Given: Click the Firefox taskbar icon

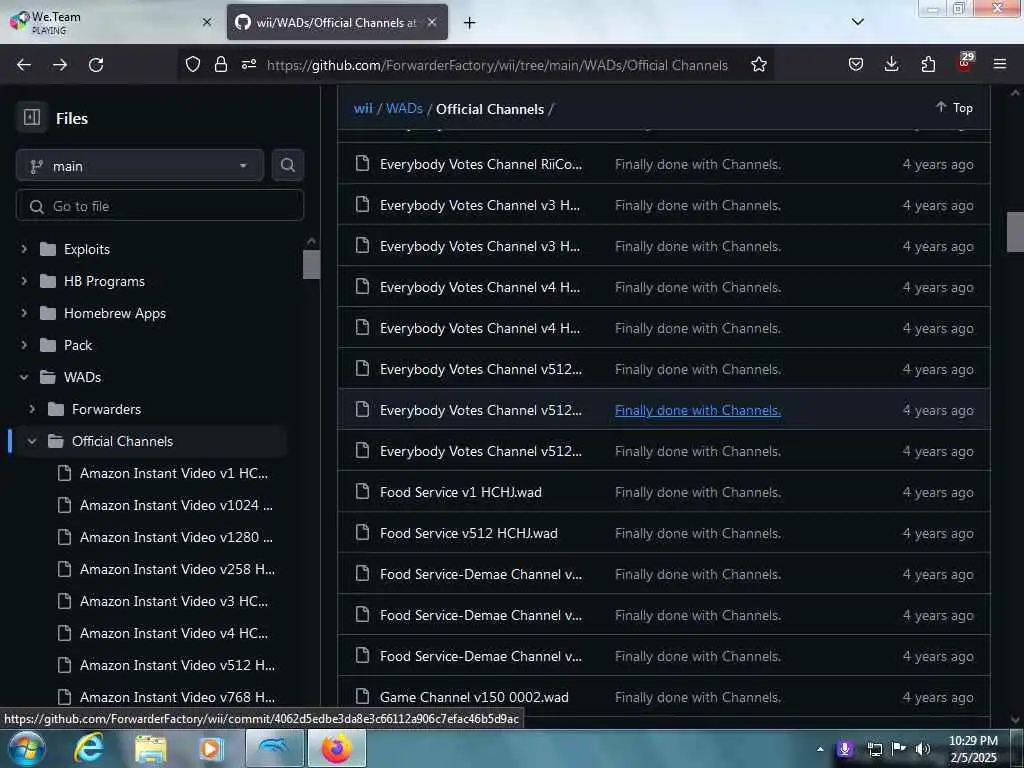Looking at the screenshot, I should pyautogui.click(x=336, y=748).
